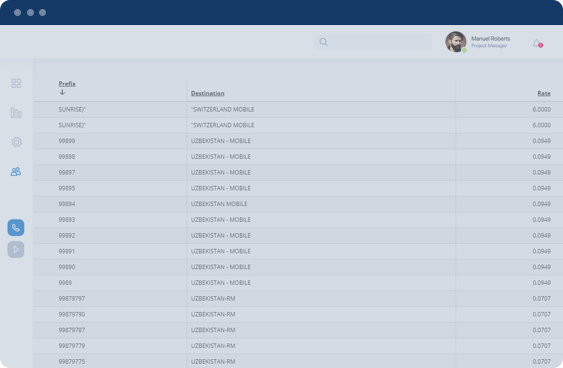This screenshot has width=563, height=368.
Task: Sort by Destination column header
Action: tap(208, 93)
